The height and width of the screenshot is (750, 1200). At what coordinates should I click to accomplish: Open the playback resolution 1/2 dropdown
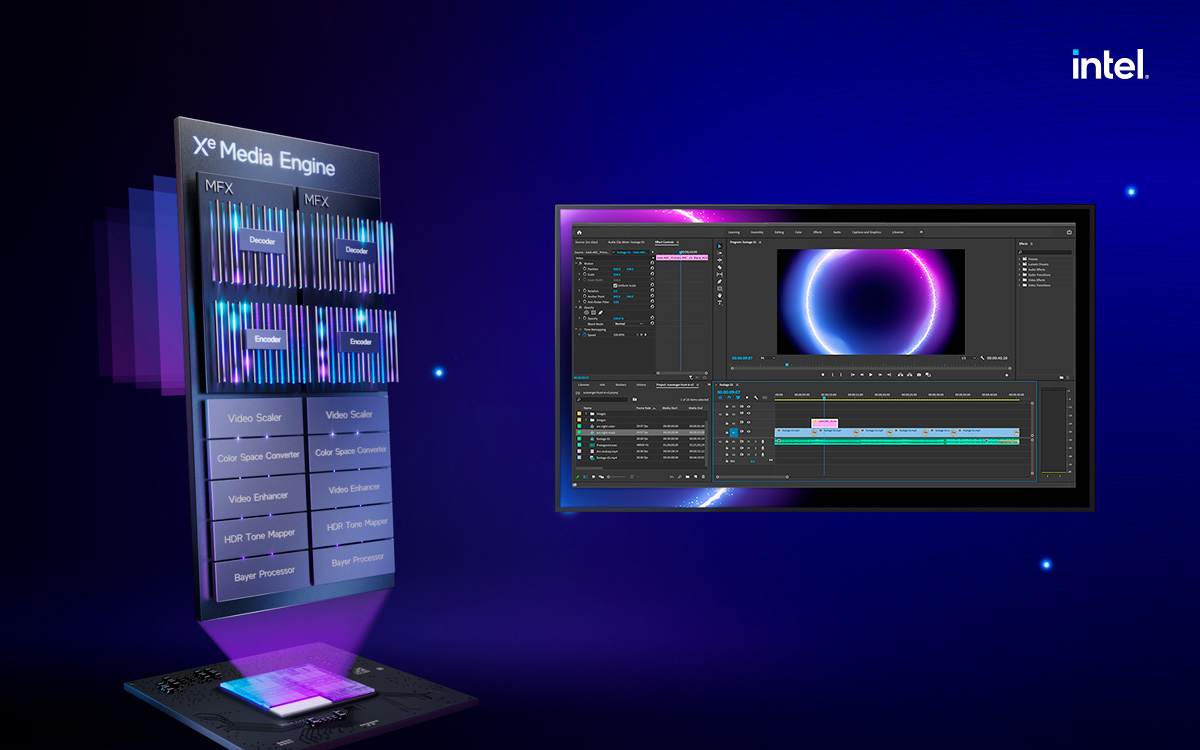coord(968,358)
